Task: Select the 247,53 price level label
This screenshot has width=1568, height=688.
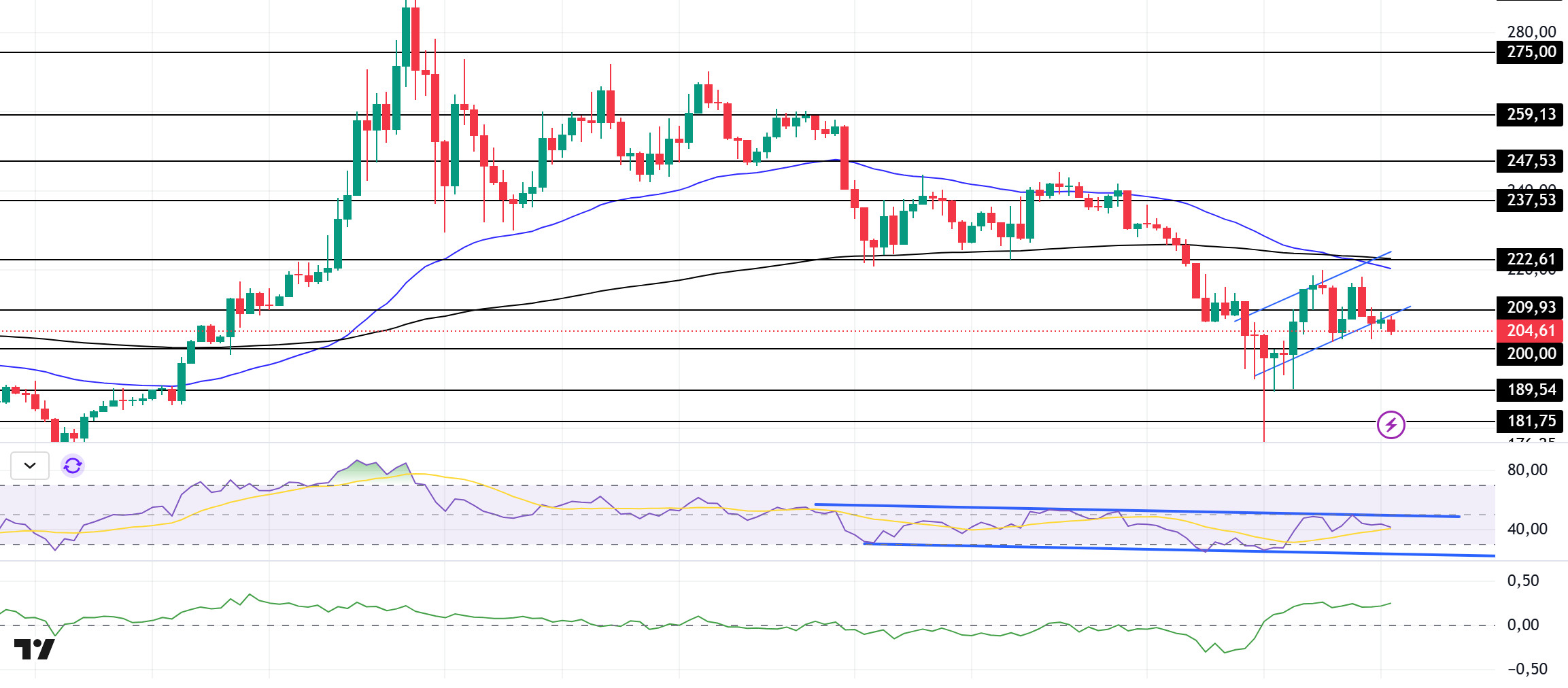Action: pos(1530,160)
